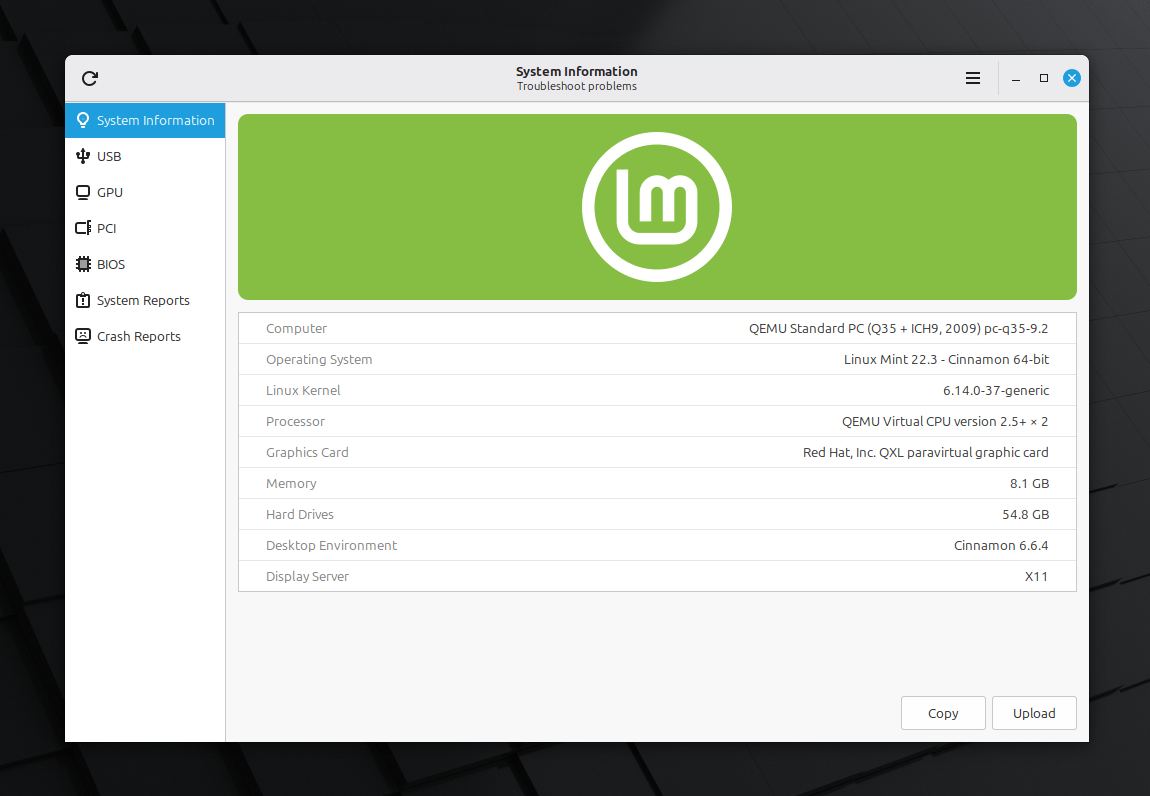The width and height of the screenshot is (1150, 796).
Task: Click the Crash Reports icon in sidebar
Action: 82,336
